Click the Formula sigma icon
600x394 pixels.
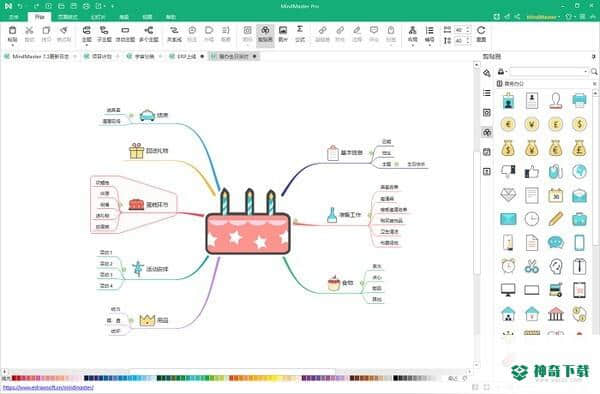click(x=300, y=34)
